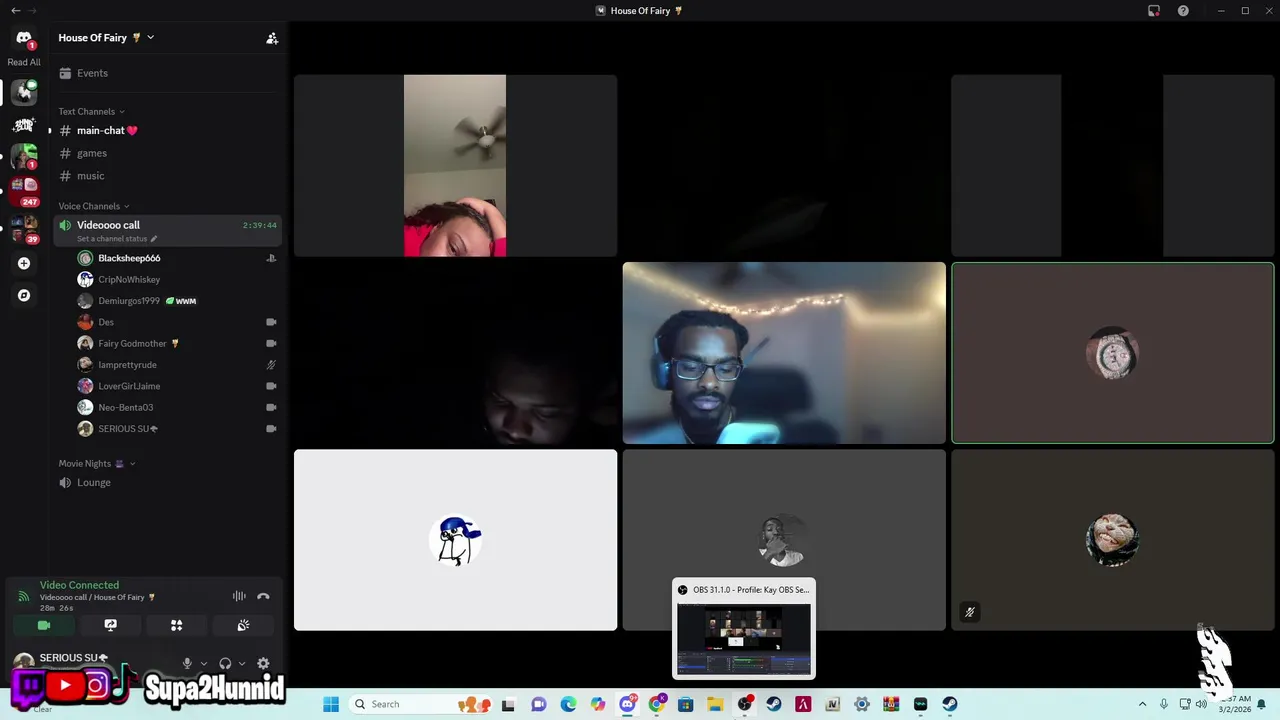Focus the man with headphones video tile
The width and height of the screenshot is (1280, 720).
[x=784, y=353]
